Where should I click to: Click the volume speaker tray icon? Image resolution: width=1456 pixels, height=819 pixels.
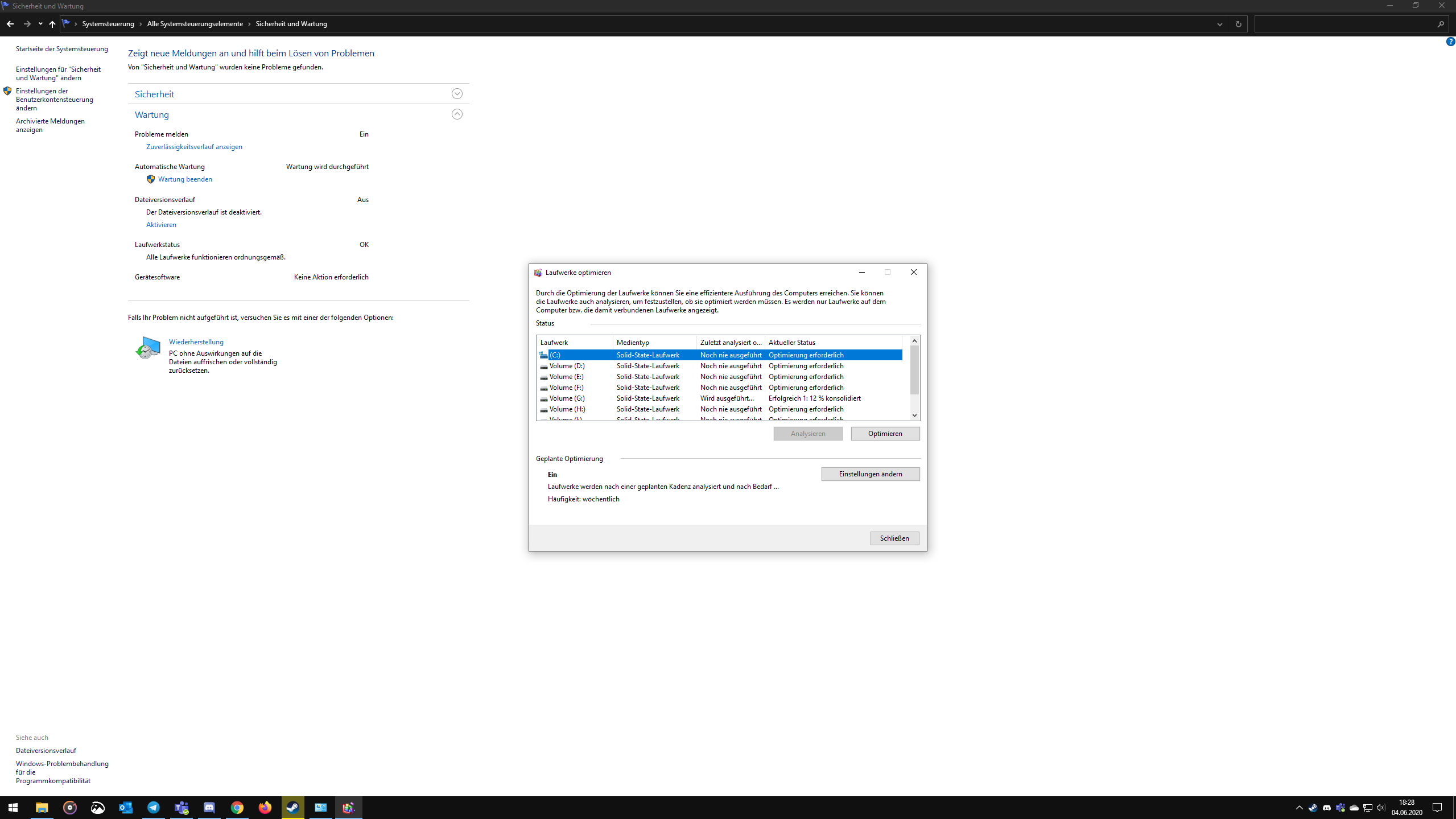pos(1381,808)
